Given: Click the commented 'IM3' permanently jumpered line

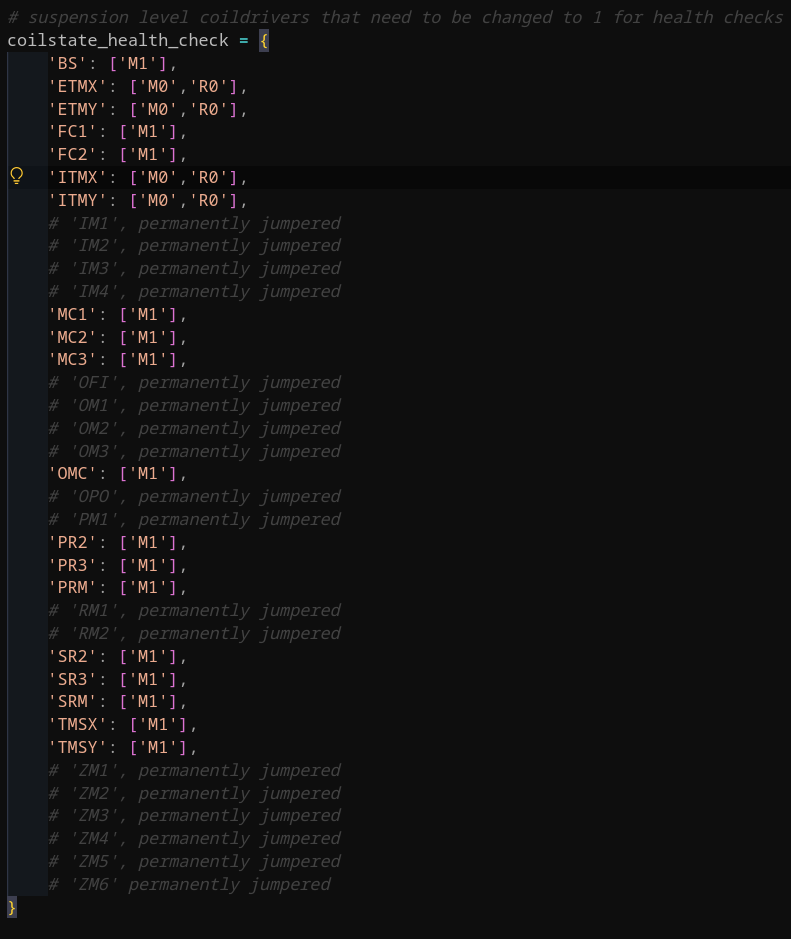Looking at the screenshot, I should tap(195, 269).
